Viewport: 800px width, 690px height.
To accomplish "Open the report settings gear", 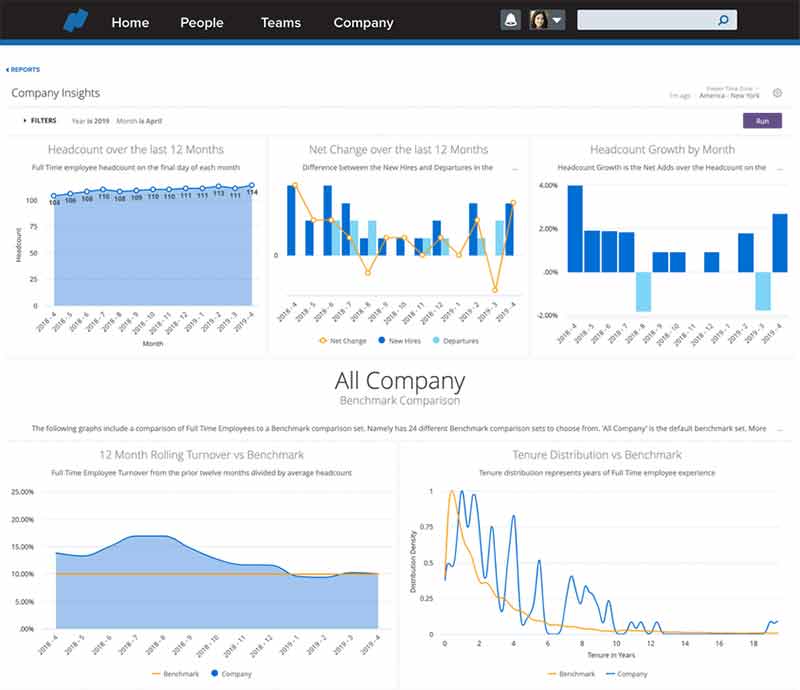I will pos(778,93).
